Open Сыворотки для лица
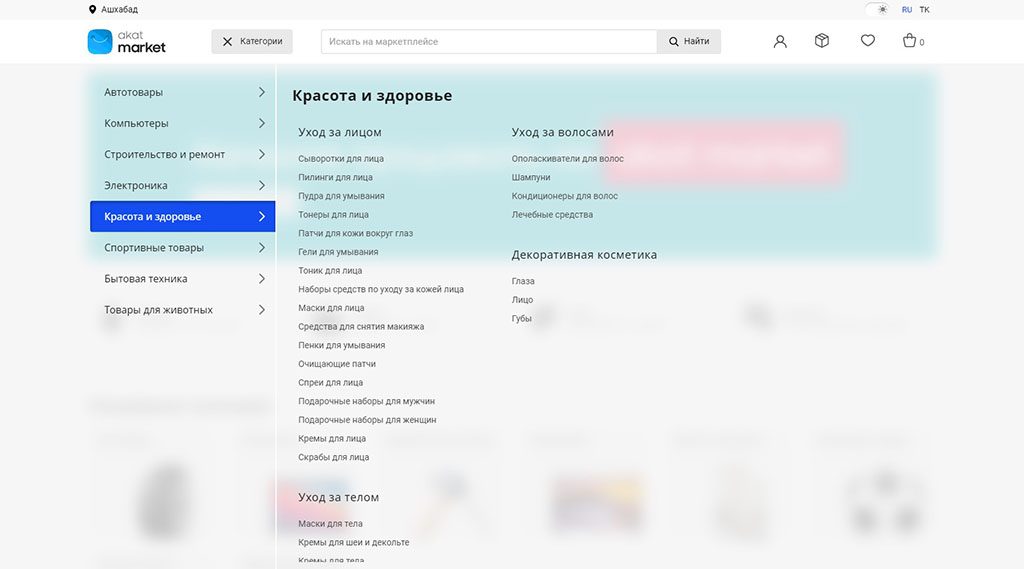The height and width of the screenshot is (569, 1024). click(x=341, y=159)
